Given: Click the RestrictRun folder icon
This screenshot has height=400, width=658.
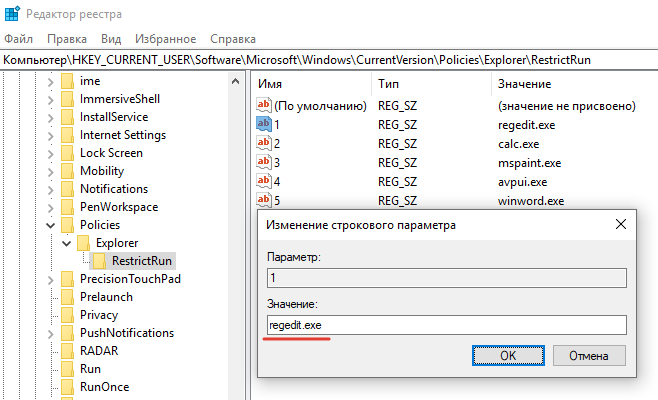Looking at the screenshot, I should click(x=99, y=261).
